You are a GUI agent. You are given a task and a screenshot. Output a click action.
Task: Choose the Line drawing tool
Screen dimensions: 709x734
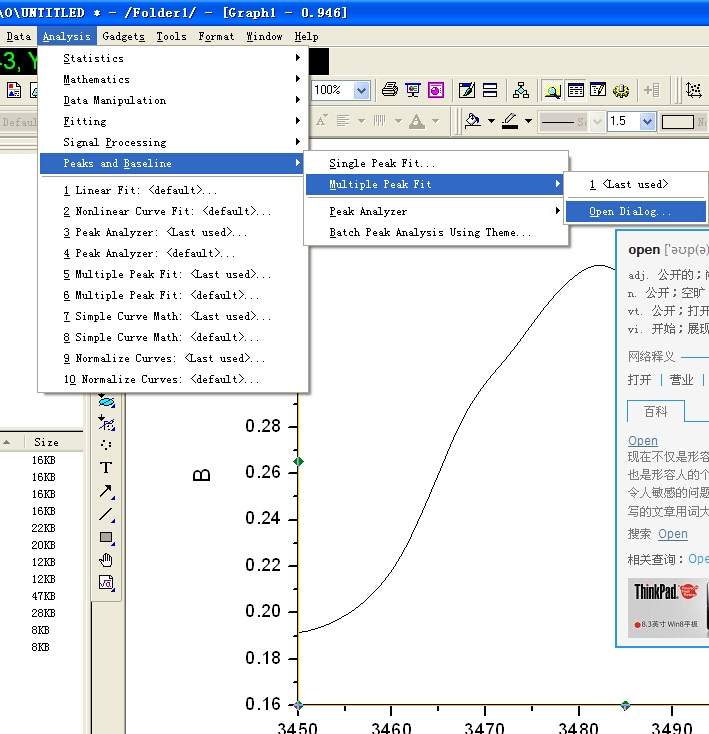coord(106,514)
